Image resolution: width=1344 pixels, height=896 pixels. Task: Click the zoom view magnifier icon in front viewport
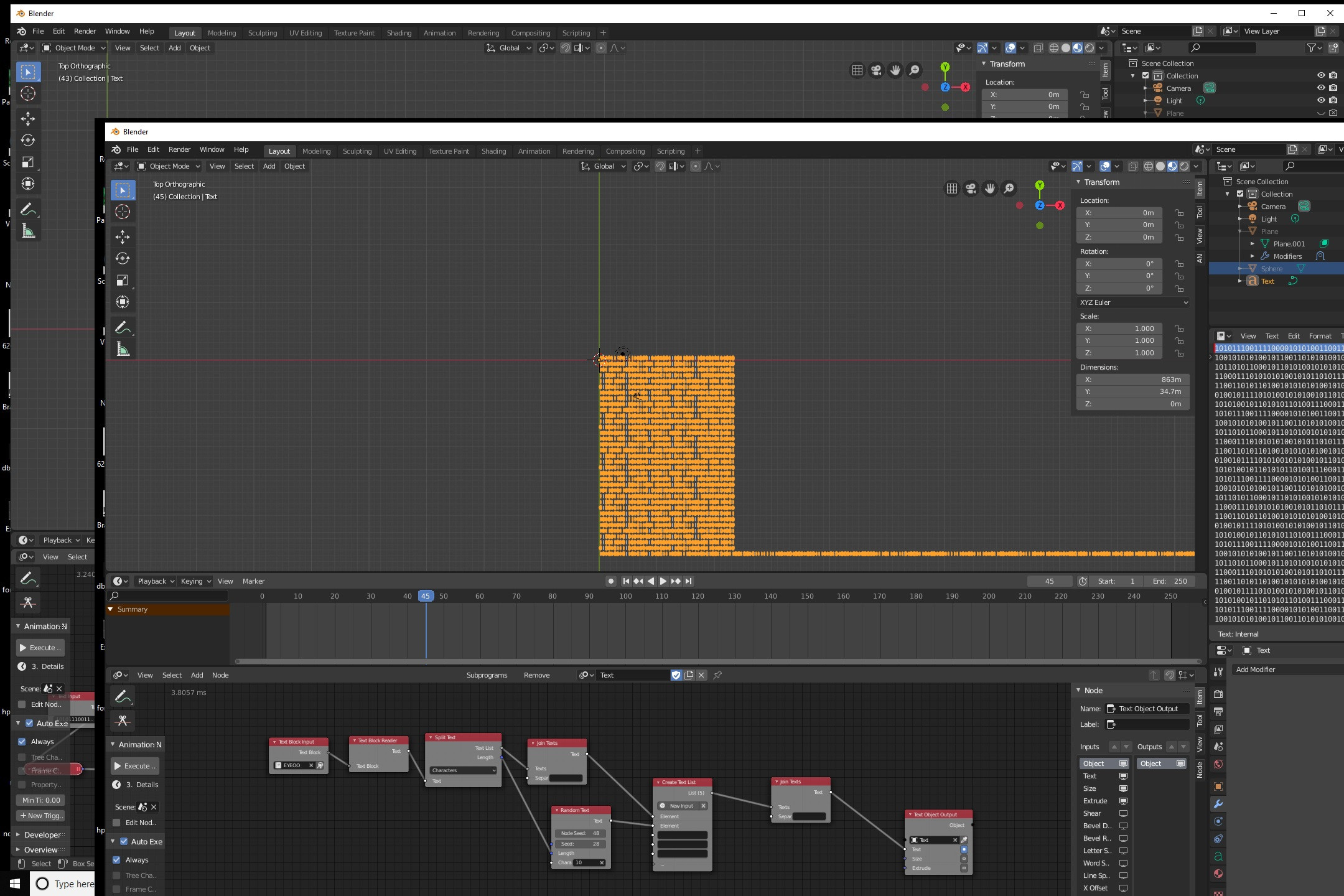click(x=1009, y=189)
